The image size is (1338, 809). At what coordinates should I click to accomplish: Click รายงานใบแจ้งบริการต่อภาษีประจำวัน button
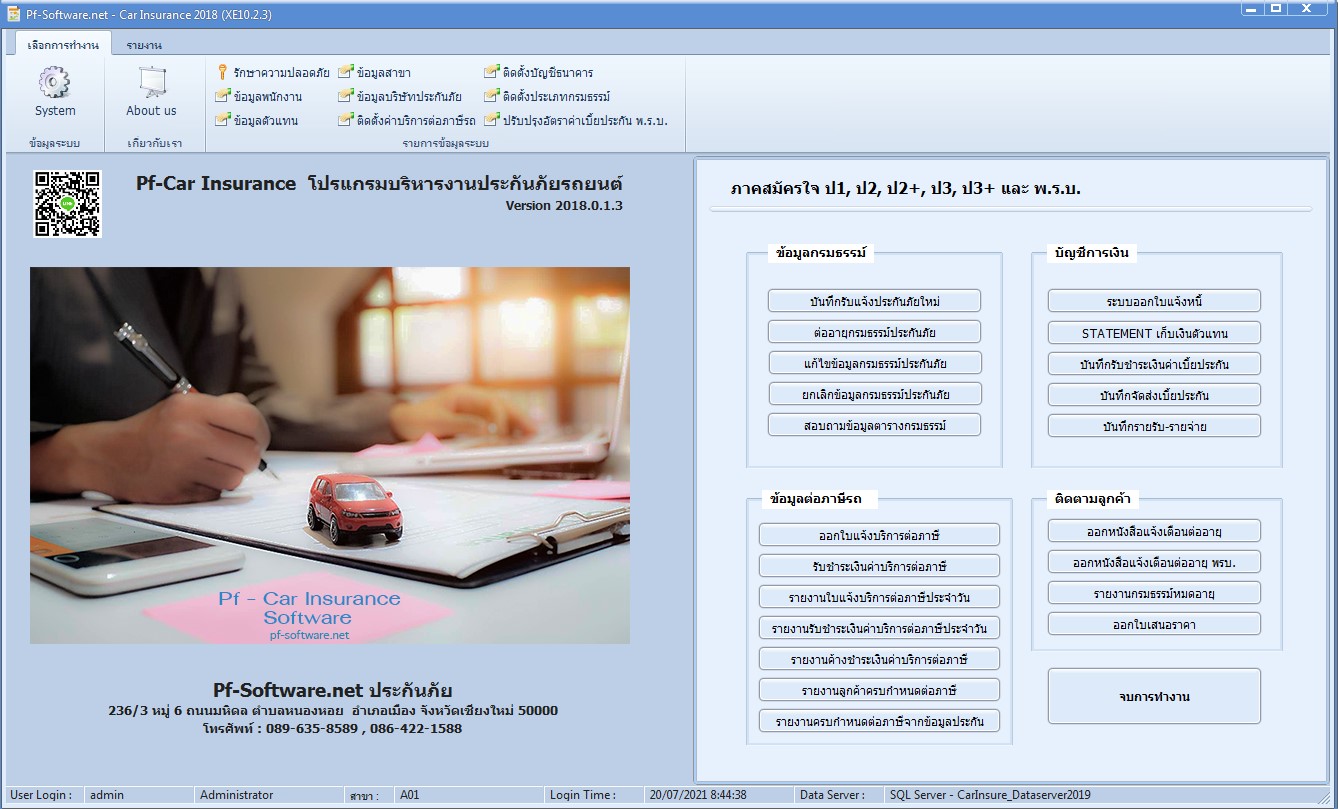(879, 597)
